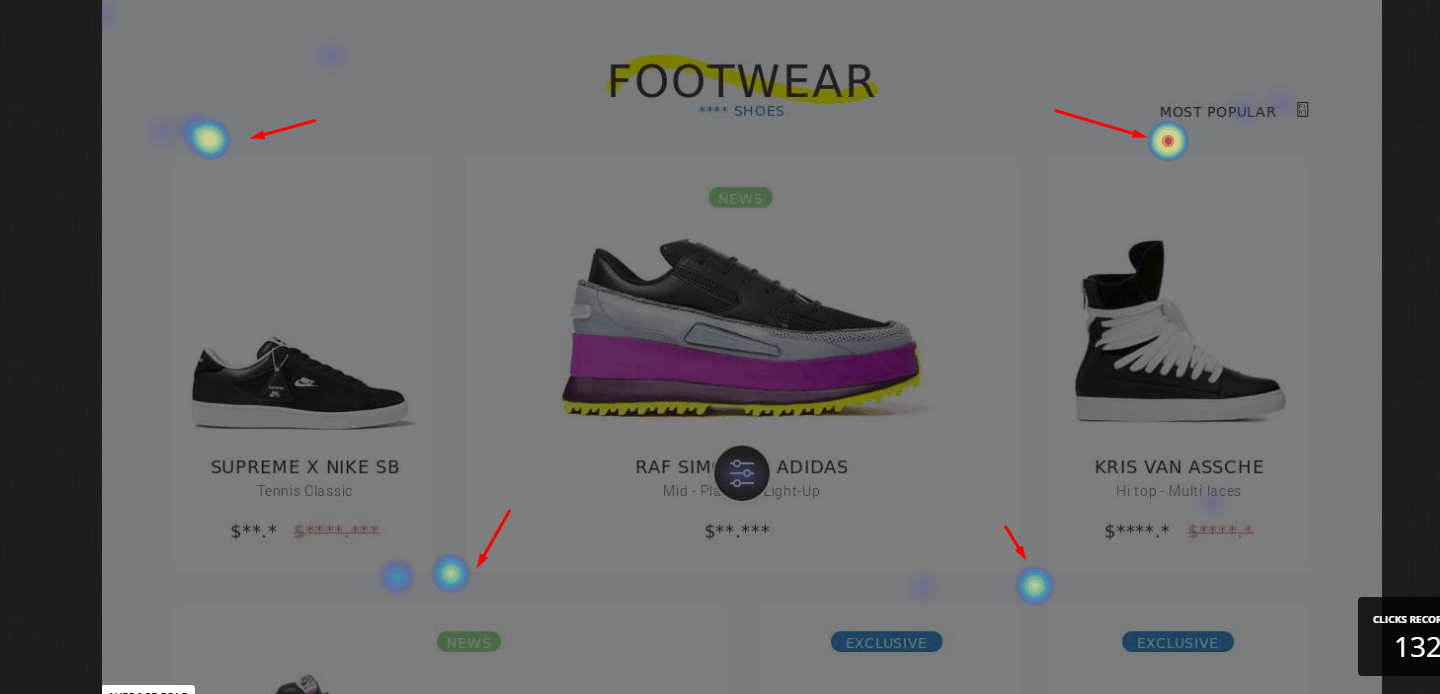Open the Clicks Recorded counter panel
Image resolution: width=1440 pixels, height=694 pixels.
point(1399,636)
